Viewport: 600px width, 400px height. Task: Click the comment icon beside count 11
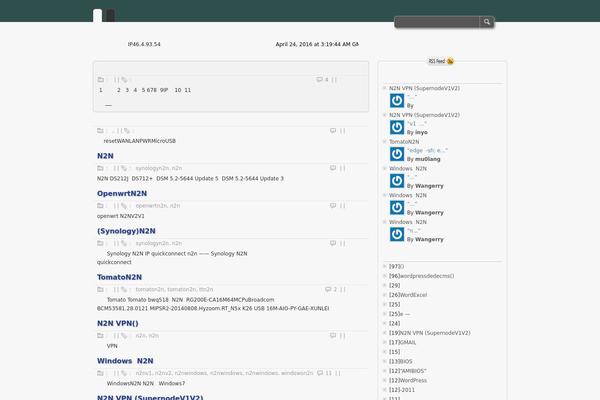320,373
